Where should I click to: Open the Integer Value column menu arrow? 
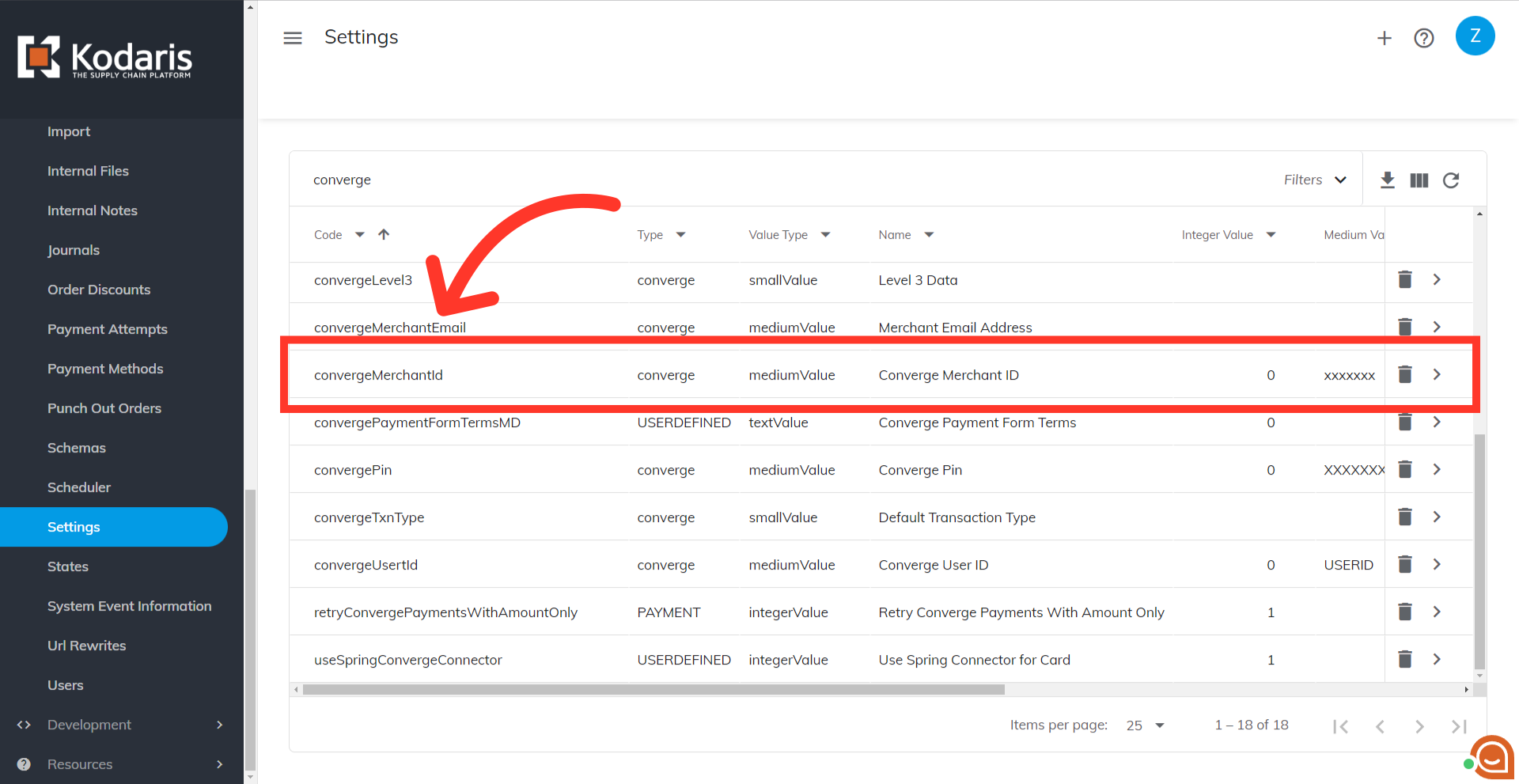point(1271,234)
